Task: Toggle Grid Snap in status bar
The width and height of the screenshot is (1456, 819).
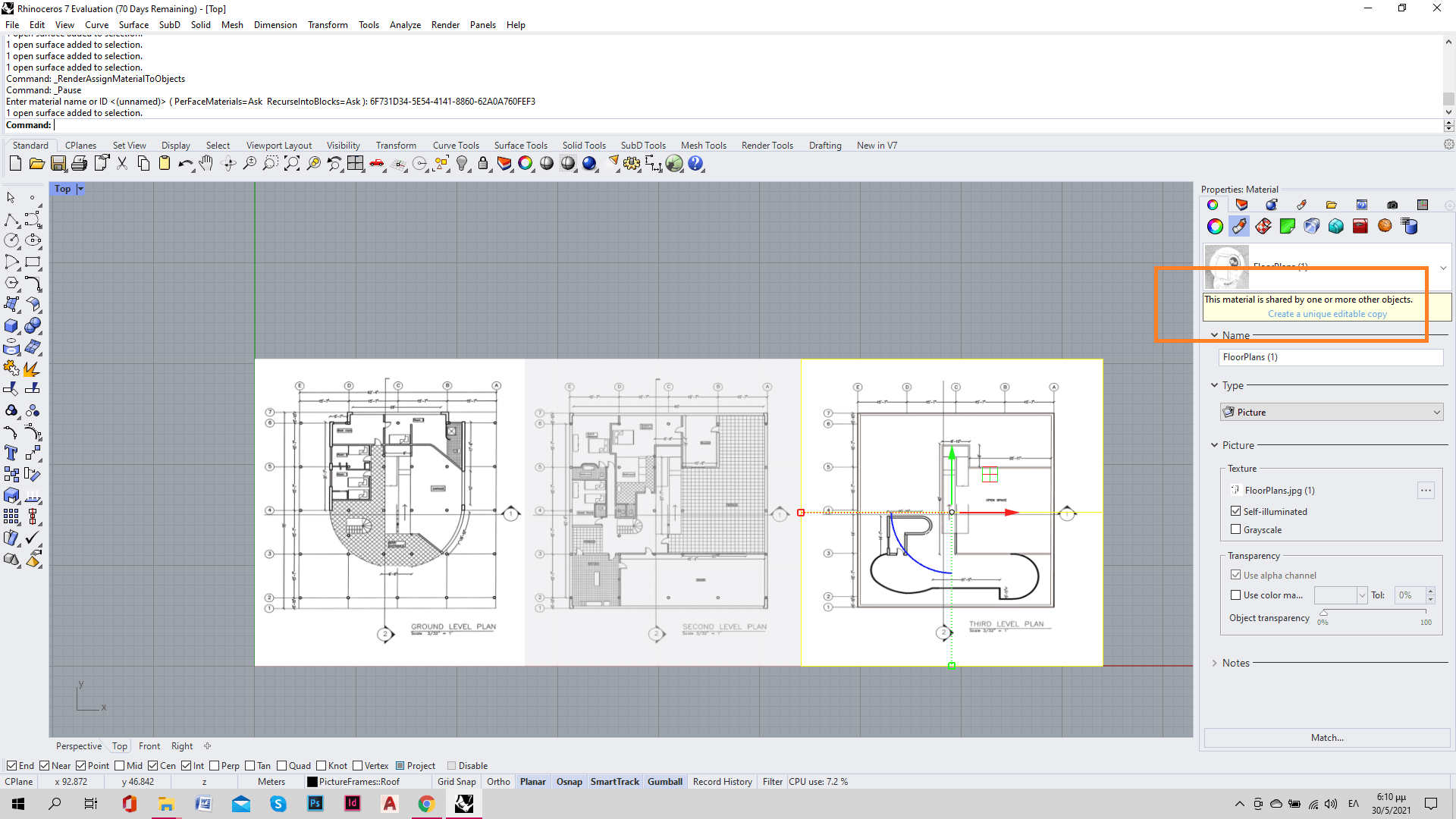Action: point(457,782)
